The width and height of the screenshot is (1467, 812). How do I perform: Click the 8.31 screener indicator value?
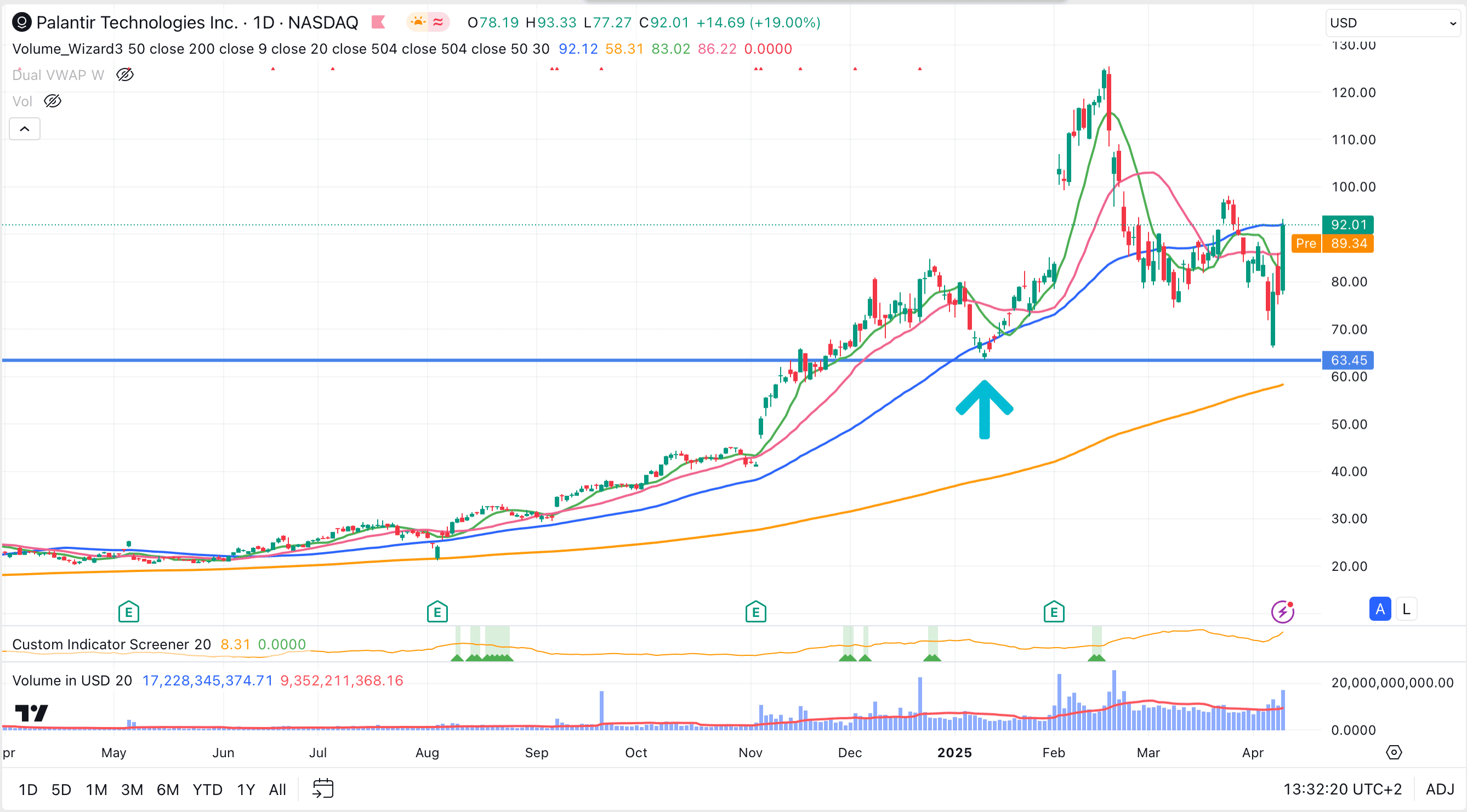(235, 644)
